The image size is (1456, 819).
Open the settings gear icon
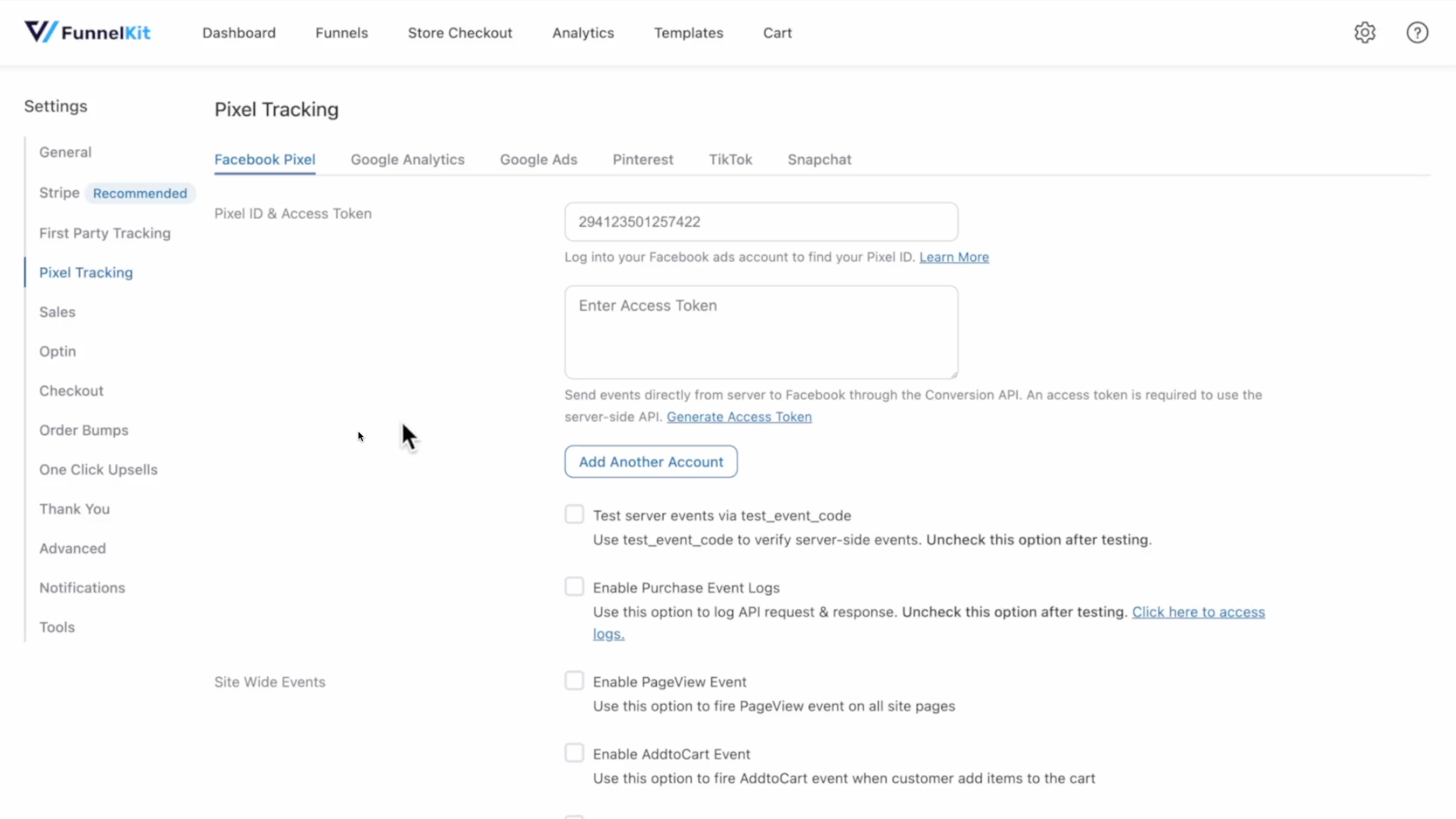(x=1364, y=33)
